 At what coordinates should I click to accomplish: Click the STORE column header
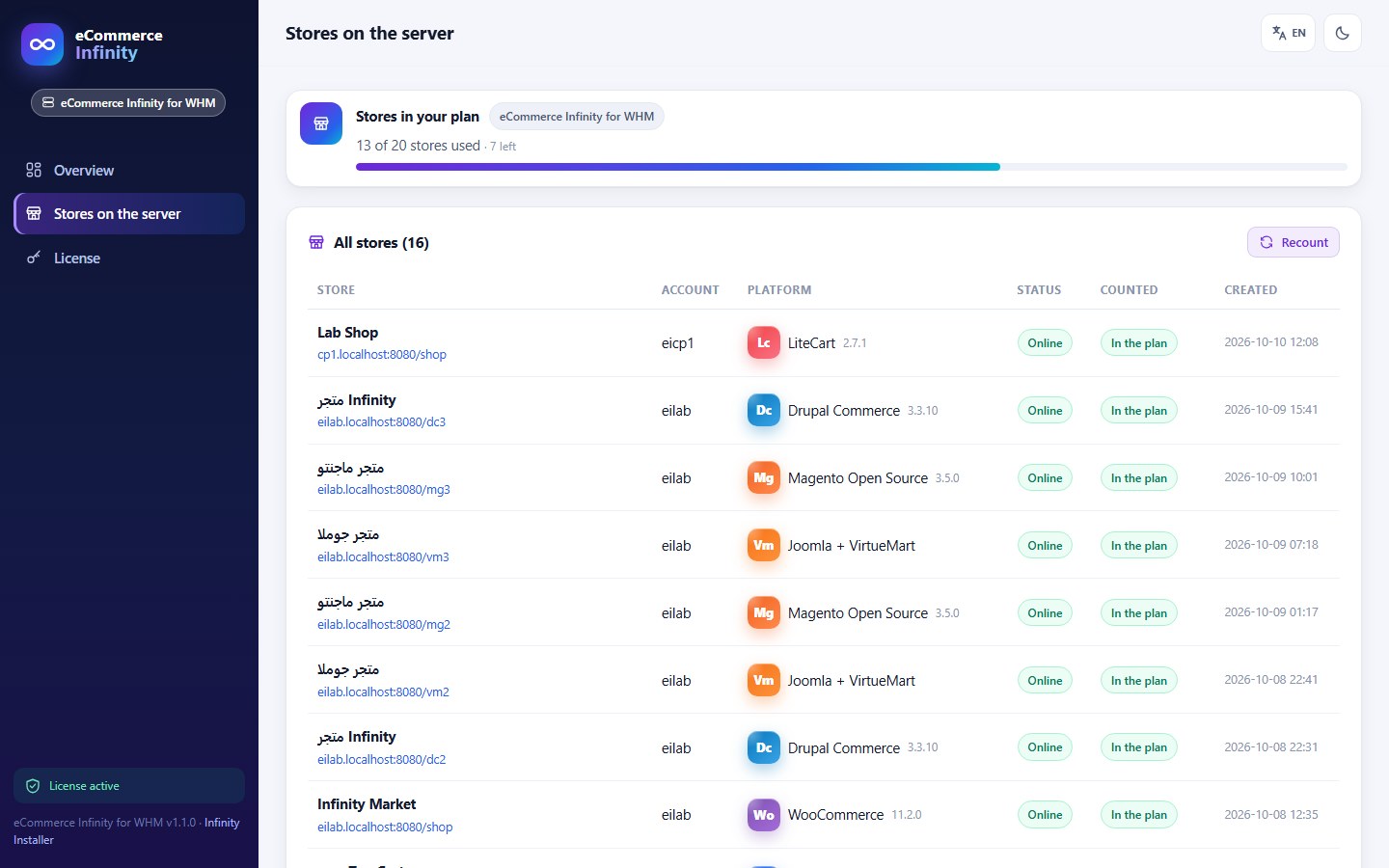point(336,290)
